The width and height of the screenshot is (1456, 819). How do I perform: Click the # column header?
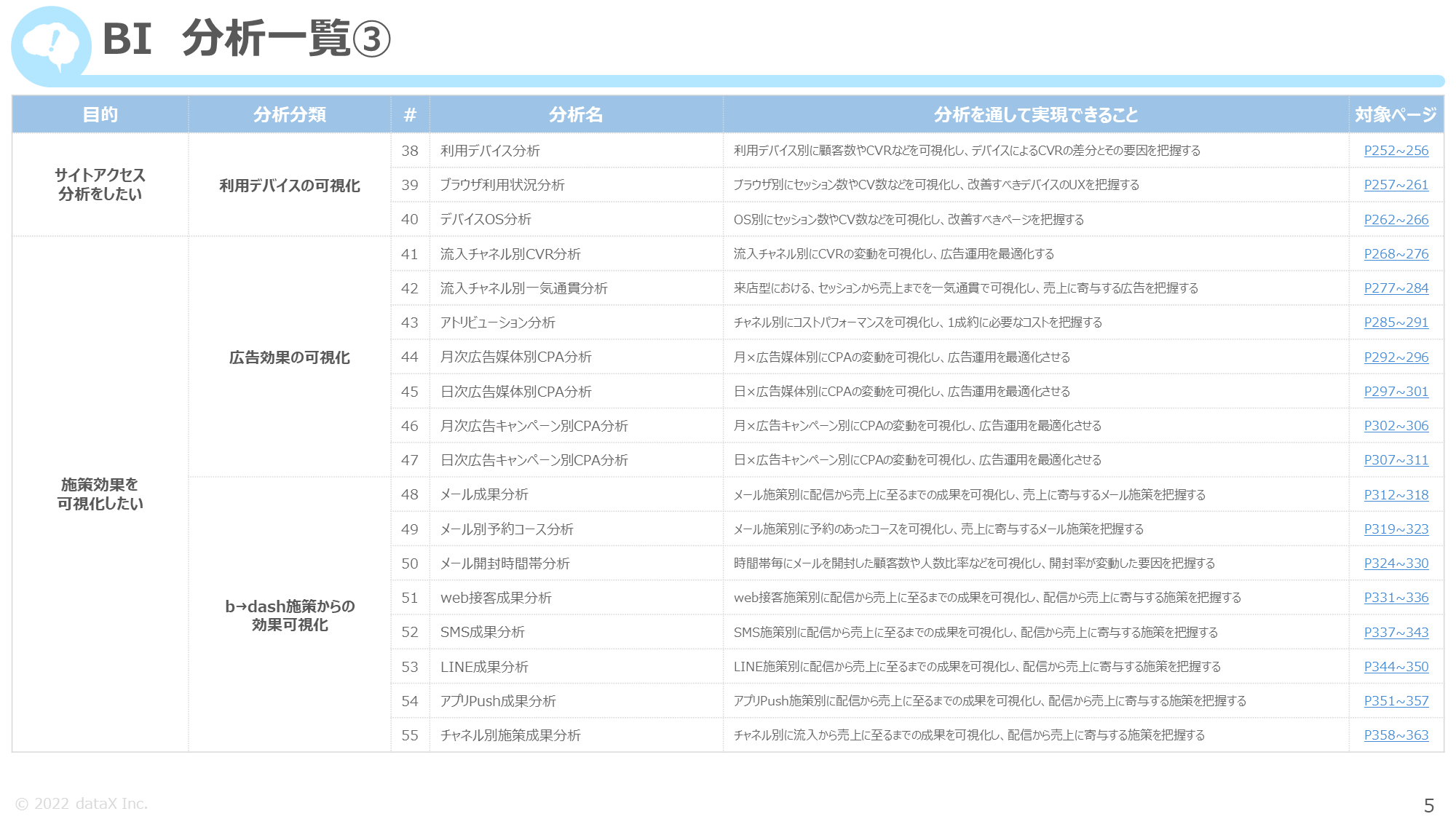[410, 114]
